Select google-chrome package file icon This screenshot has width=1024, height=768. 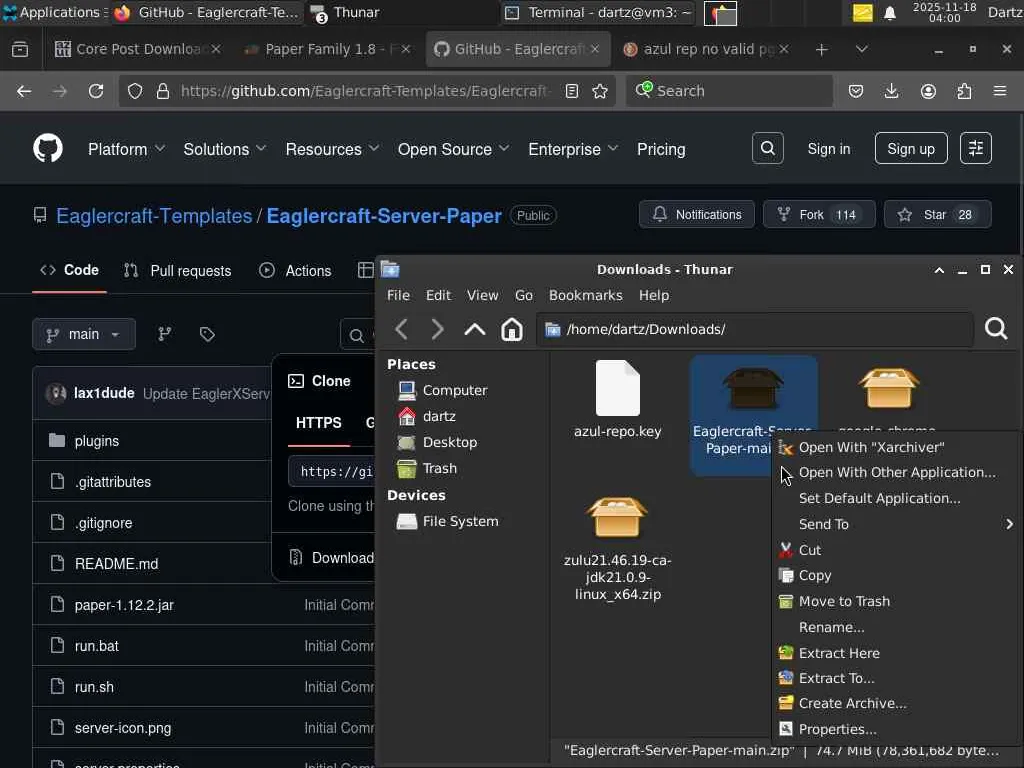point(888,388)
